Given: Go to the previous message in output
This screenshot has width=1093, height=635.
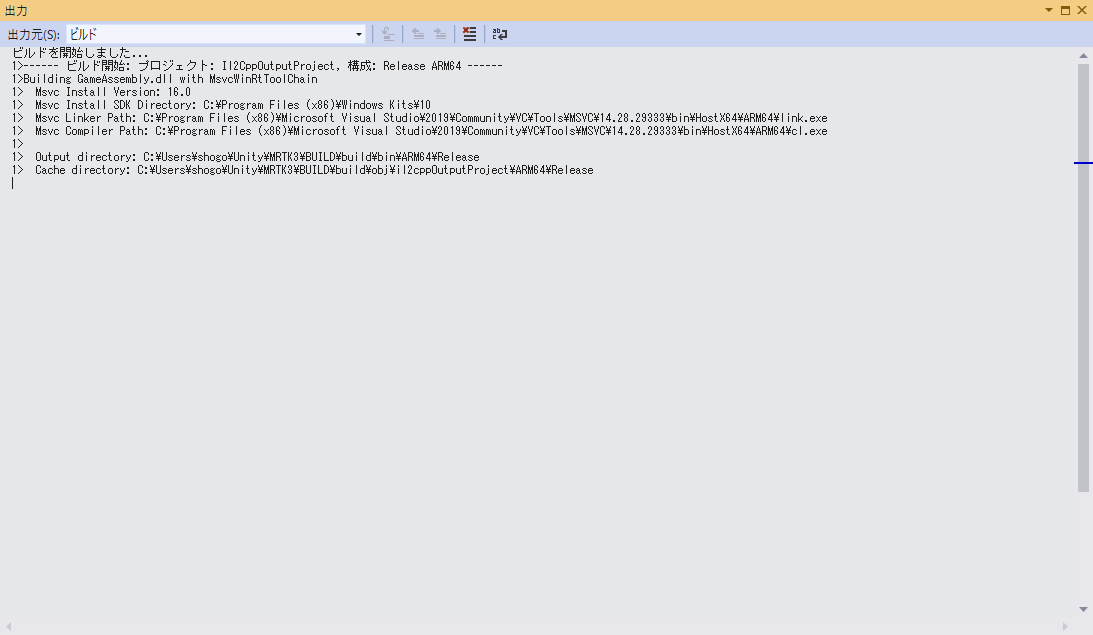Looking at the screenshot, I should [418, 34].
